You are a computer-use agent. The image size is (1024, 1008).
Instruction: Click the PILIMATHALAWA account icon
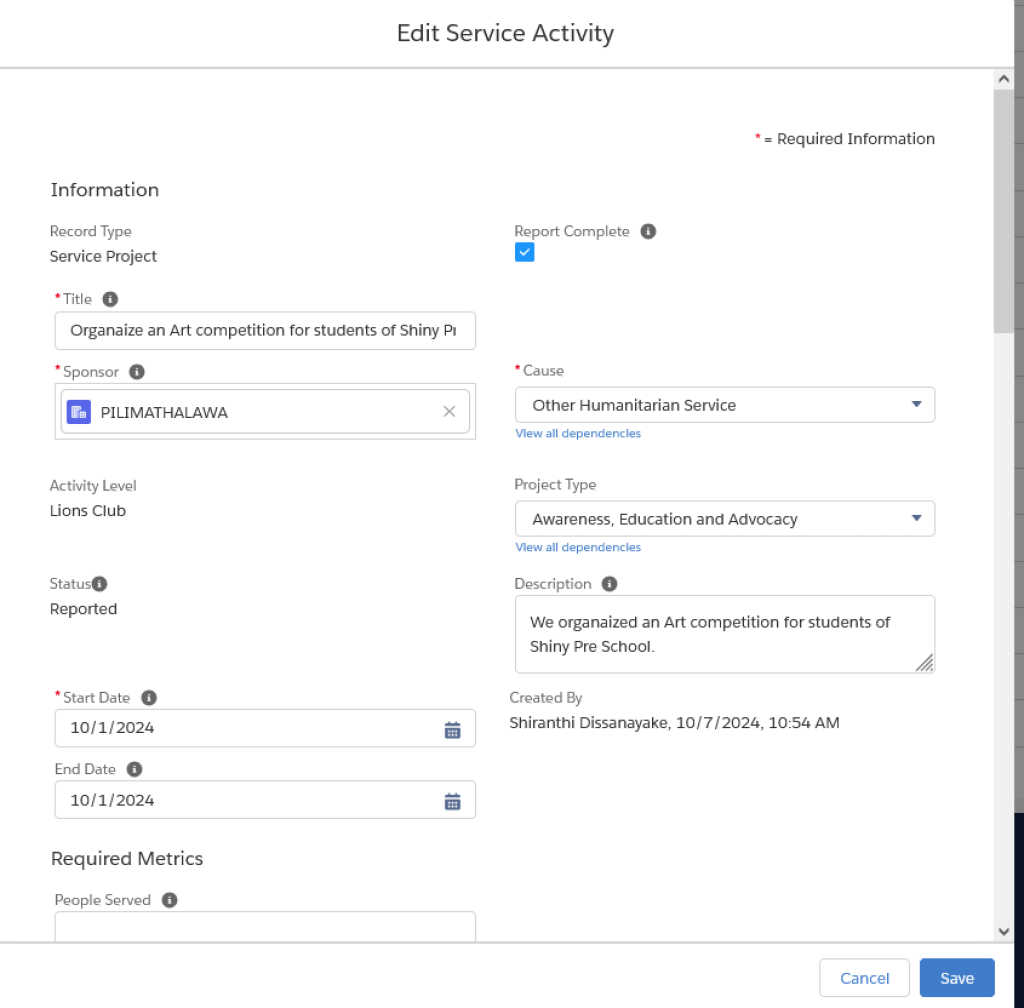[x=79, y=412]
